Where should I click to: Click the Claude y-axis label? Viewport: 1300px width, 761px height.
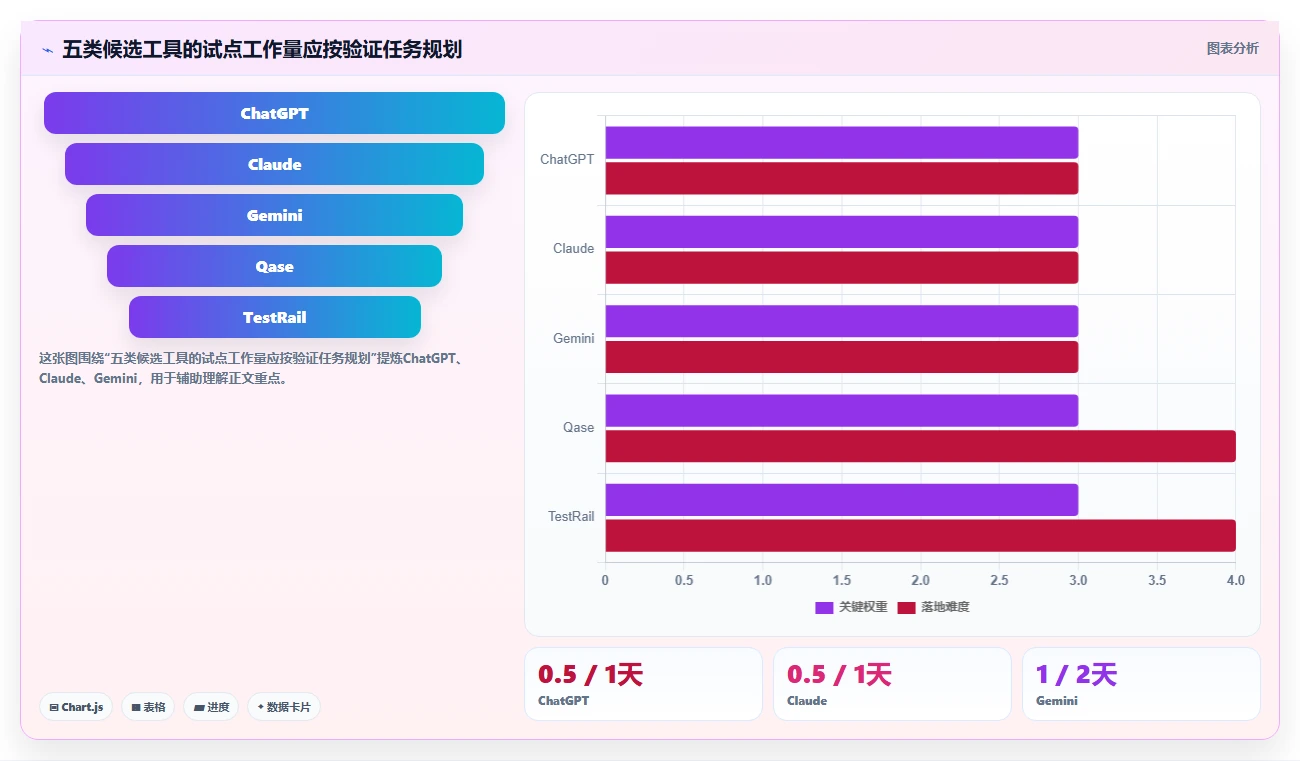click(x=573, y=249)
